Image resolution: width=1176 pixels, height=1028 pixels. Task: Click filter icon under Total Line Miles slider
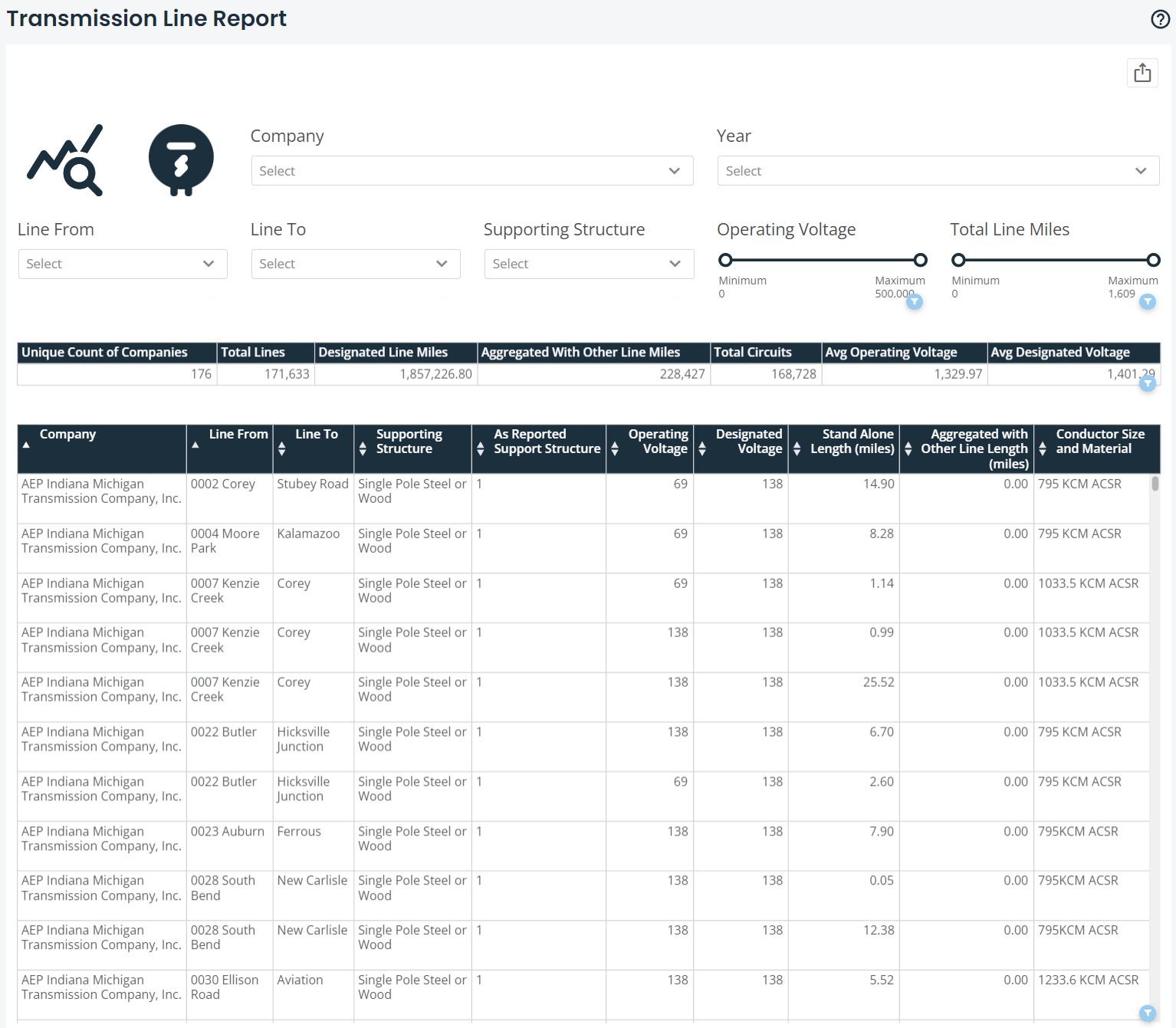pyautogui.click(x=1148, y=302)
